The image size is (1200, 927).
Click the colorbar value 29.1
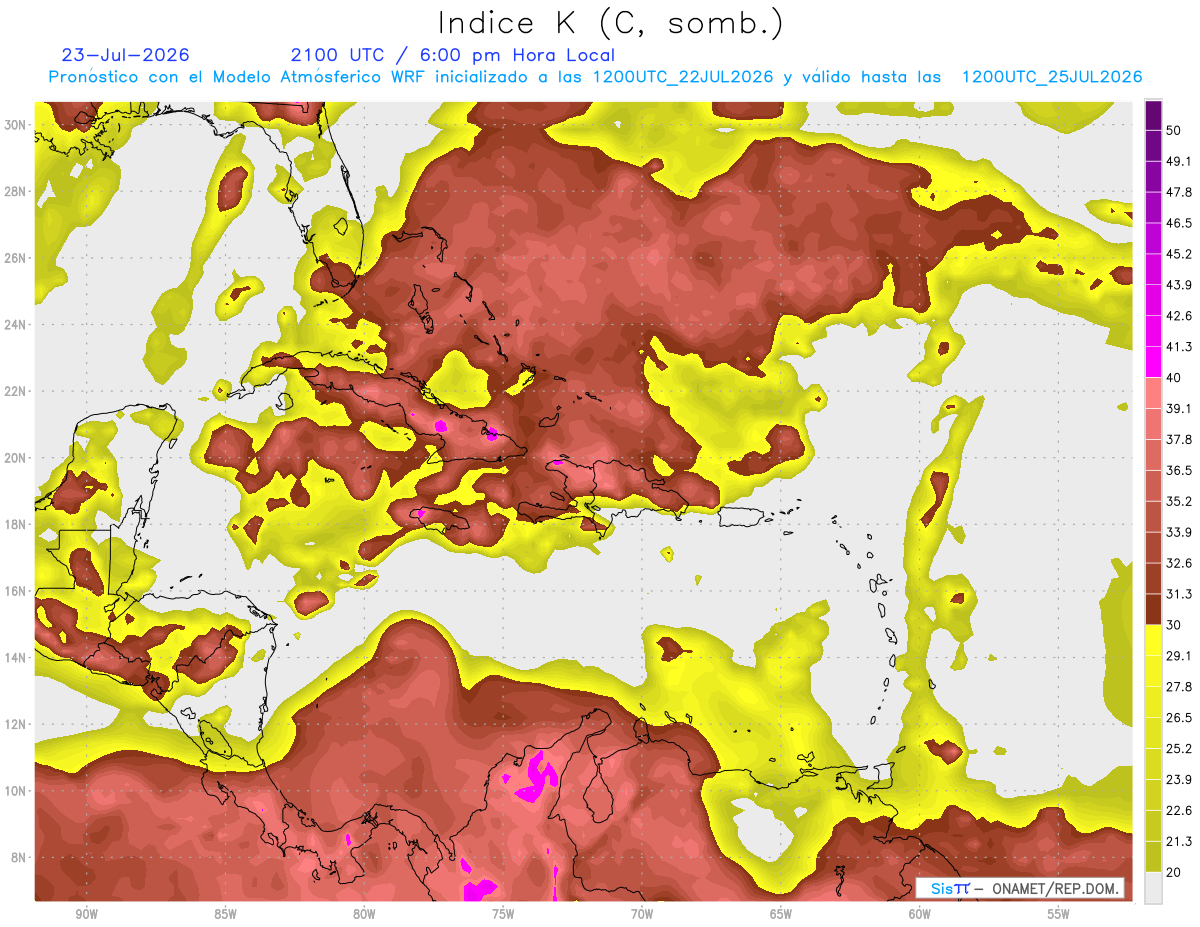[1178, 656]
